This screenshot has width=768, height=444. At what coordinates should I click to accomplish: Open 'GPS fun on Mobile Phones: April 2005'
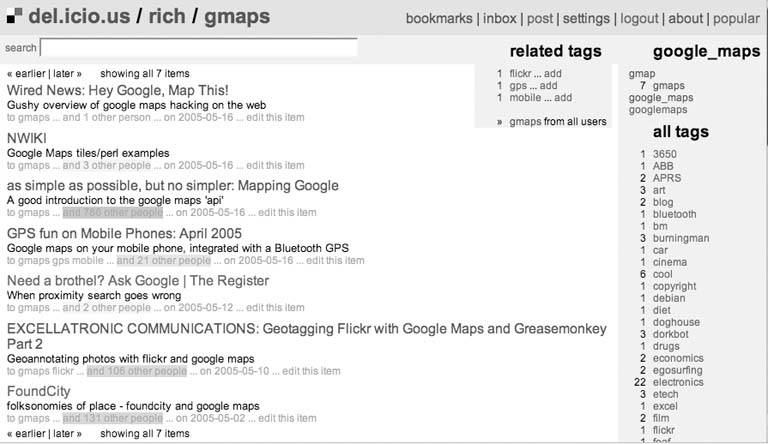click(x=124, y=233)
